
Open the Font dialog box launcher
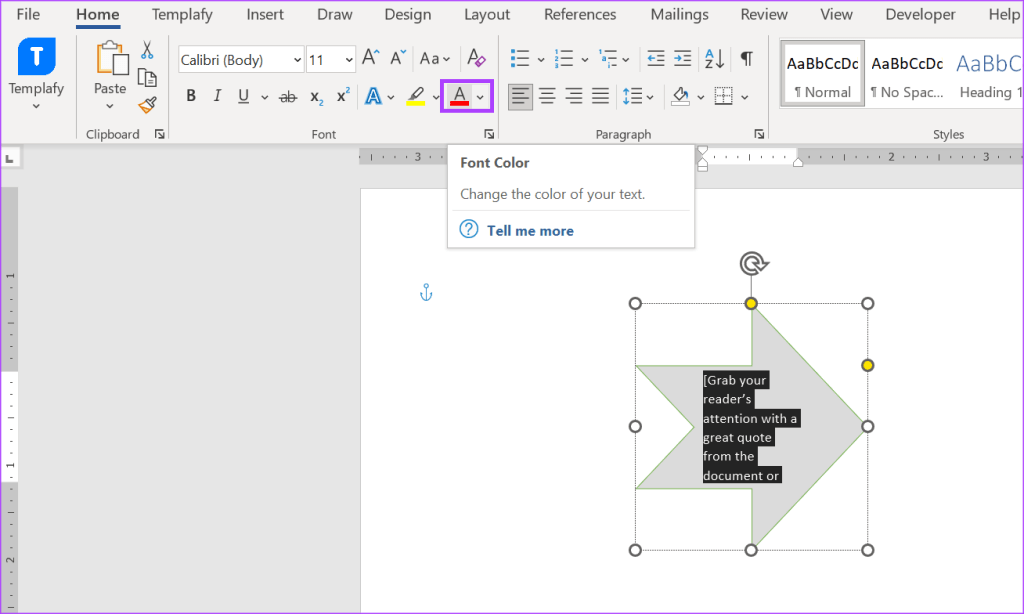(x=489, y=133)
